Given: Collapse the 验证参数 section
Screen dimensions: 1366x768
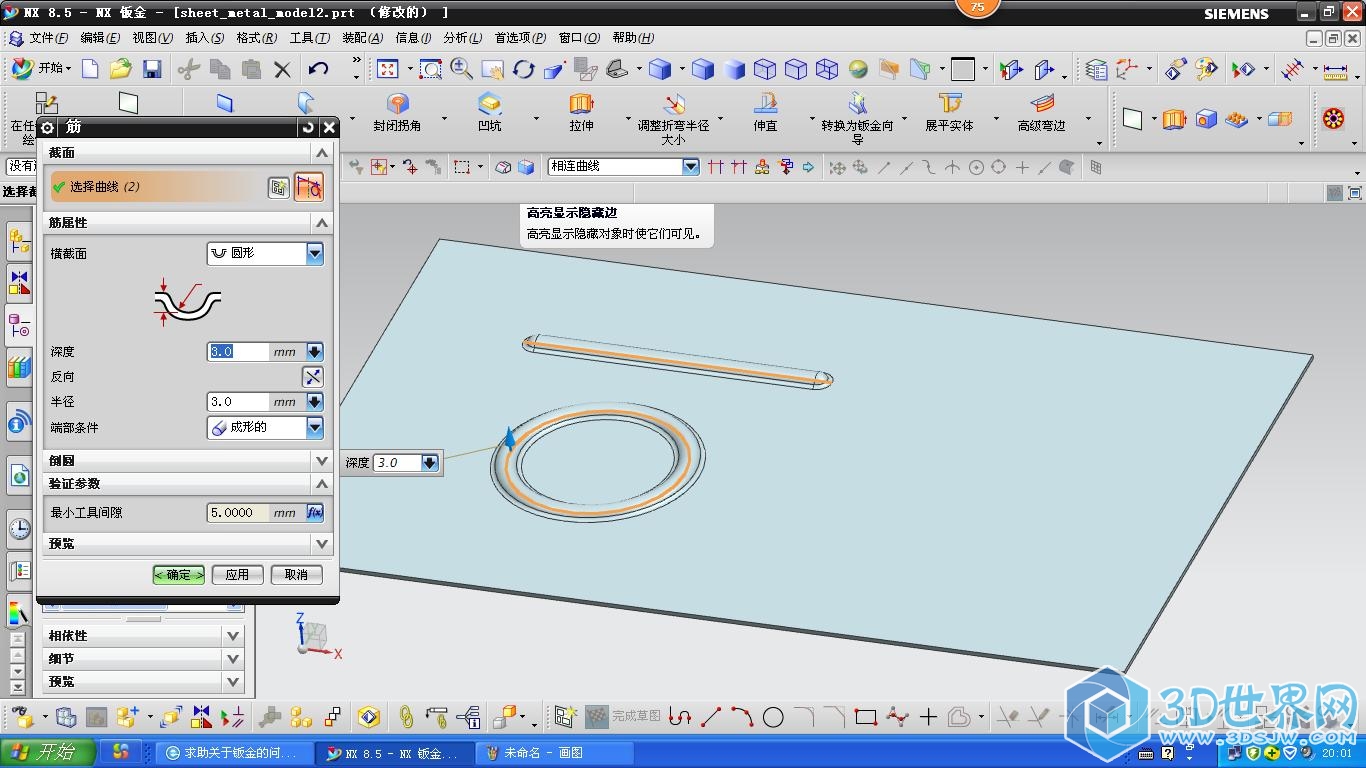Looking at the screenshot, I should click(321, 484).
